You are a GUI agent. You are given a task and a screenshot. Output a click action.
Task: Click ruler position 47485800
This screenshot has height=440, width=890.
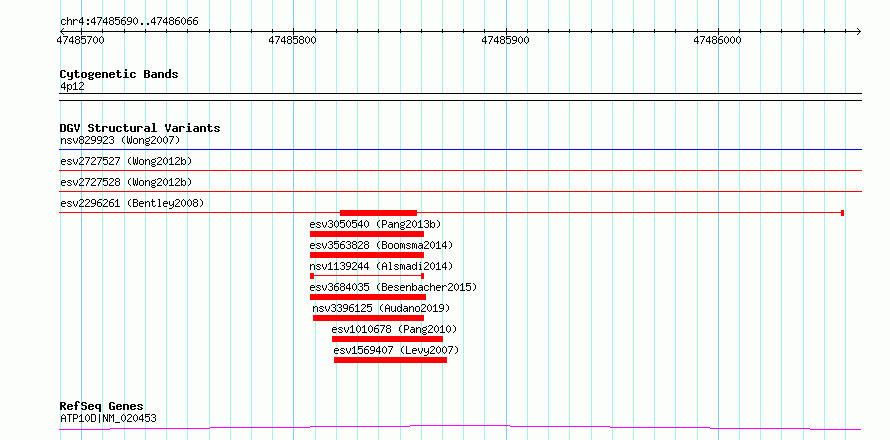pos(293,40)
